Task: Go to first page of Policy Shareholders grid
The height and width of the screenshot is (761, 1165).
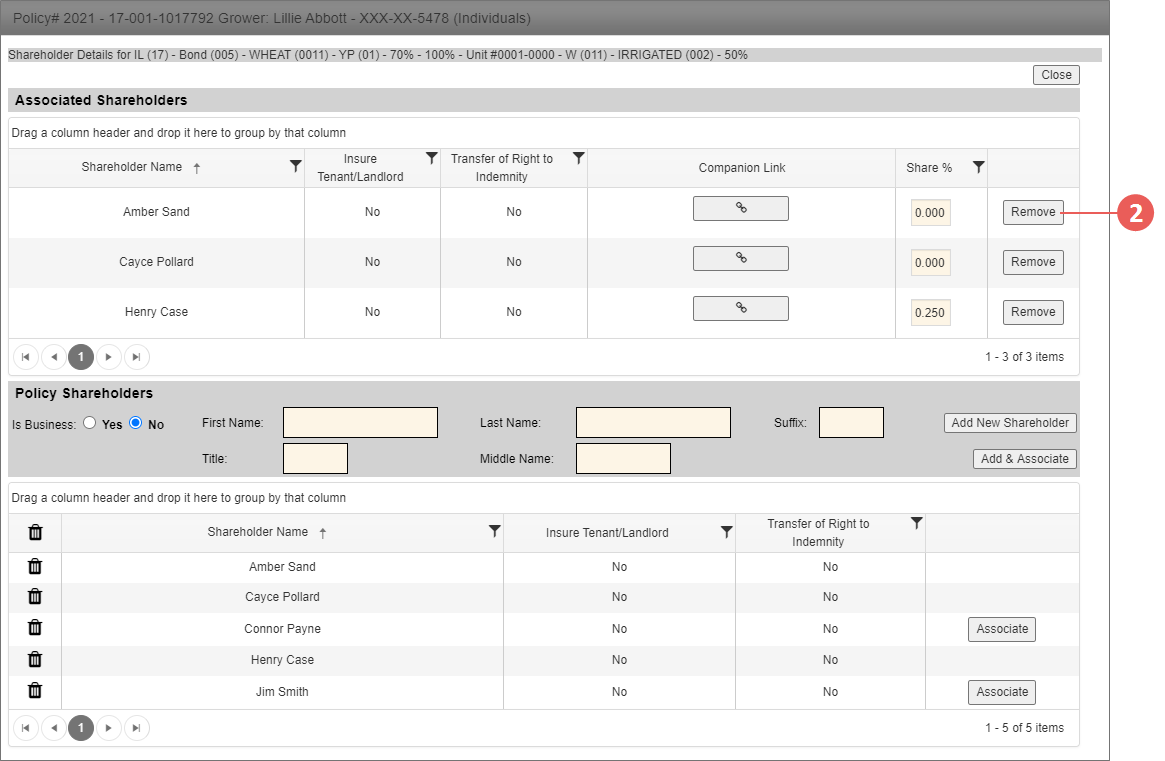Action: click(x=26, y=728)
